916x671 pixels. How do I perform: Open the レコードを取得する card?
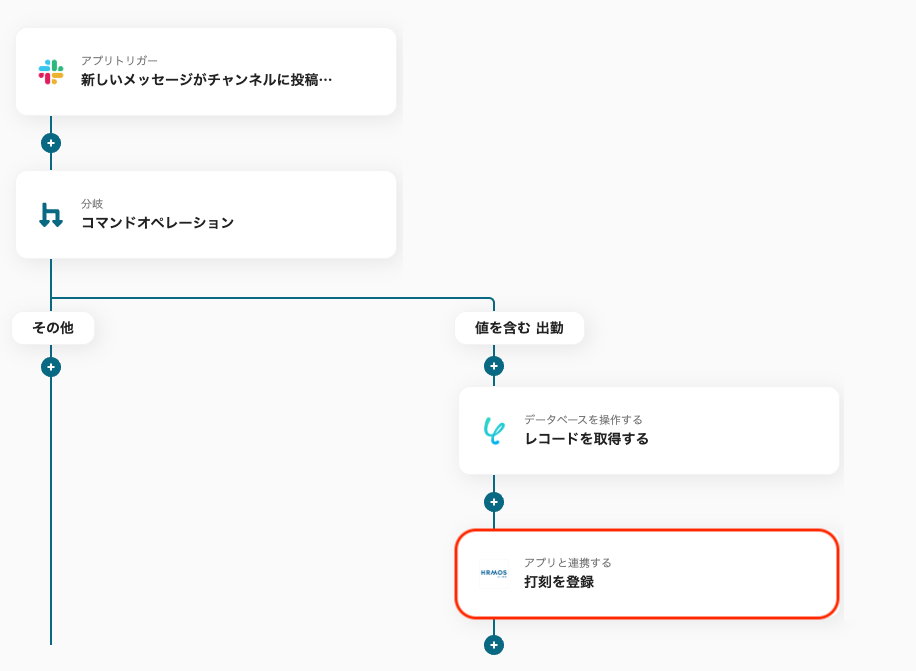point(649,431)
